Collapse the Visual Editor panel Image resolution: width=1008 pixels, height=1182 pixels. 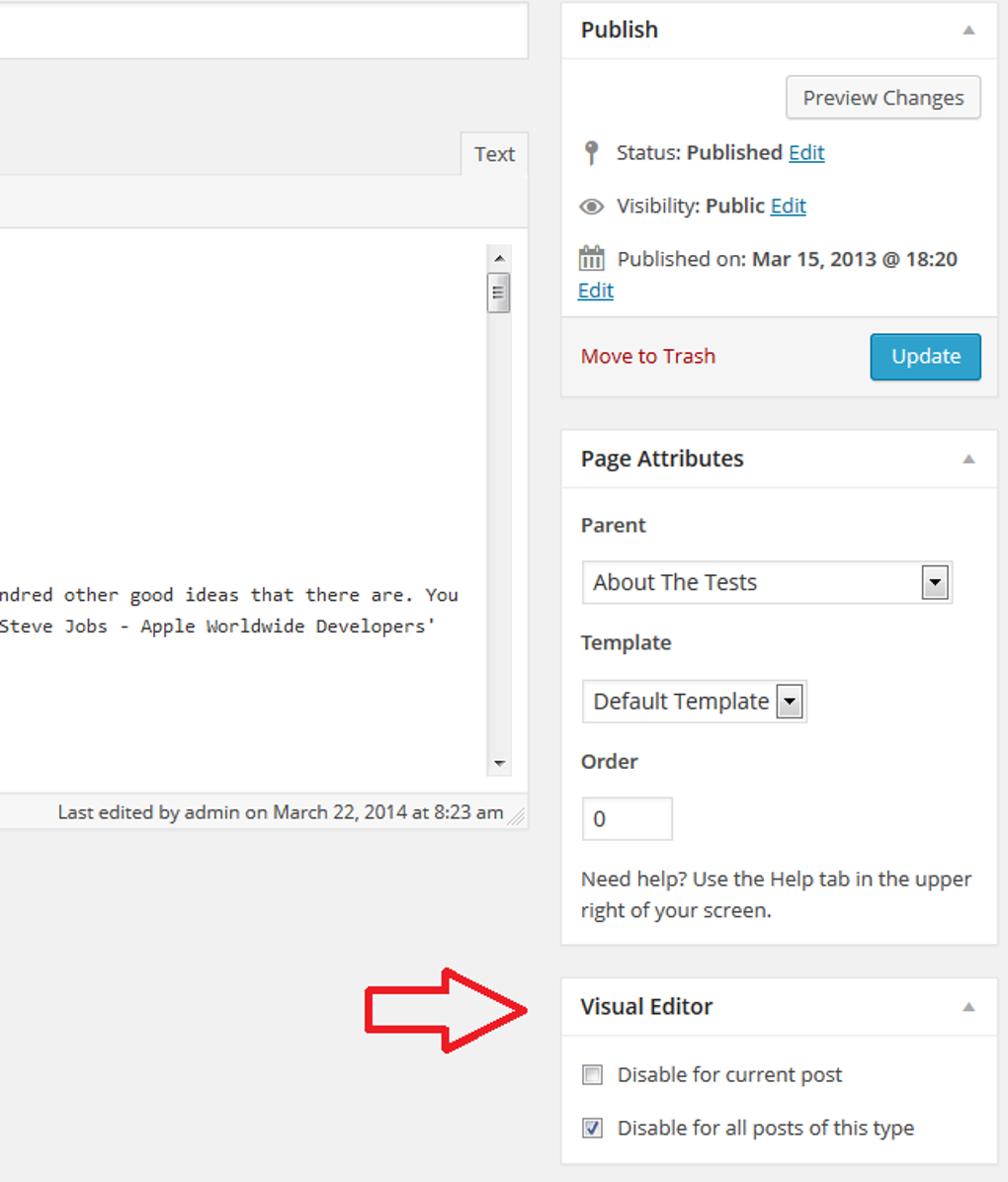pyautogui.click(x=968, y=1007)
